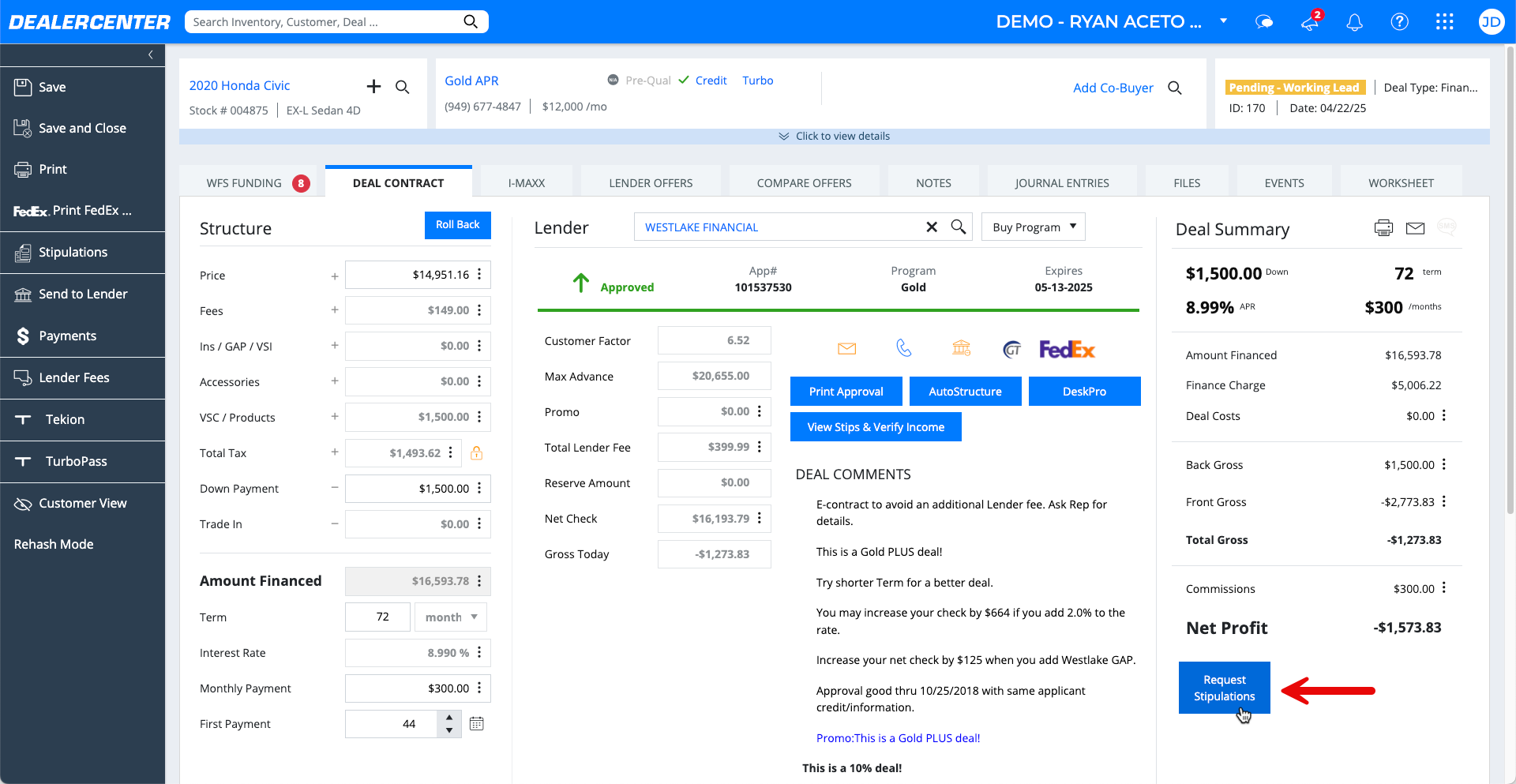Open the notifications bell icon
Viewport: 1516px width, 784px height.
[x=1354, y=22]
